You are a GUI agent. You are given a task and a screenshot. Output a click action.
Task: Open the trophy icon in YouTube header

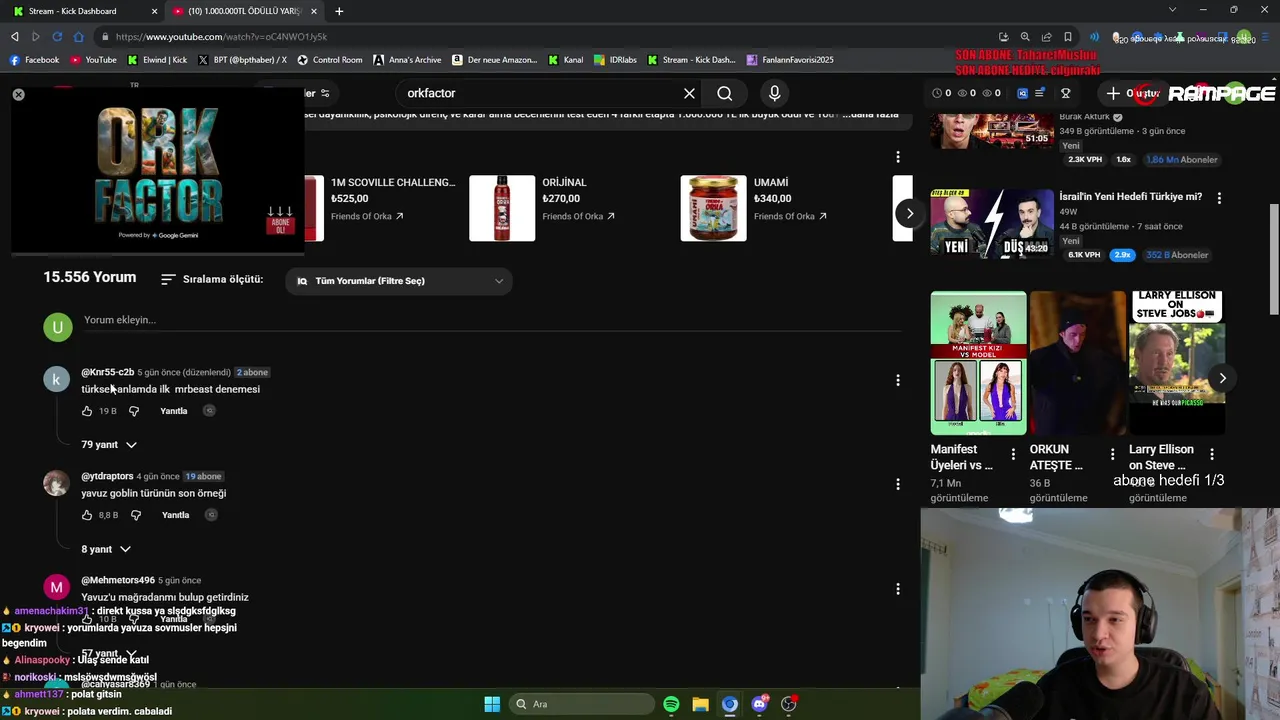(x=1066, y=93)
